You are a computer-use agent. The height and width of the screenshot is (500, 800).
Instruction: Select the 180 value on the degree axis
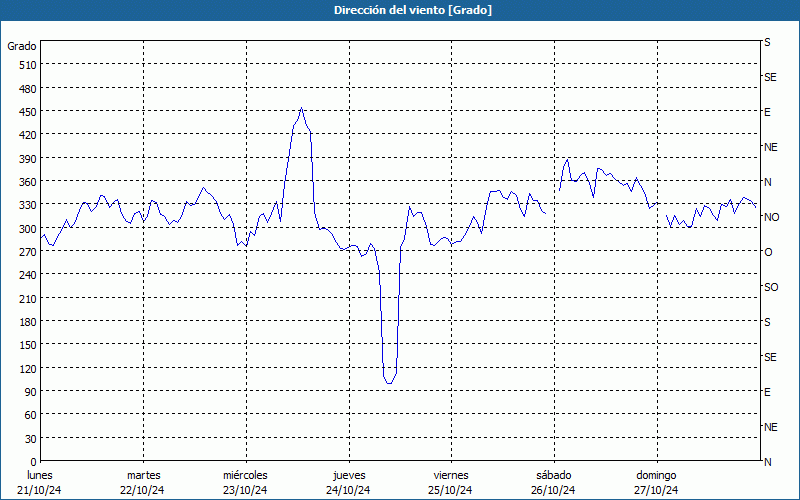[x=28, y=322]
